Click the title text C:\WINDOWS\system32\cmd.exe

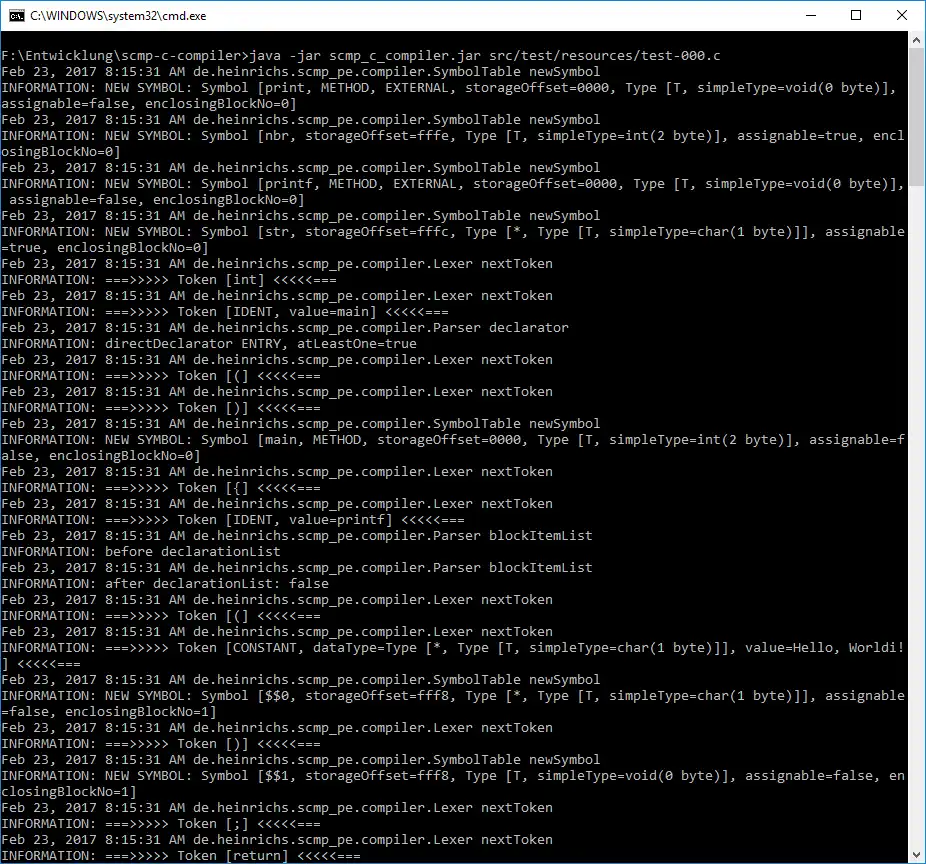[x=118, y=16]
